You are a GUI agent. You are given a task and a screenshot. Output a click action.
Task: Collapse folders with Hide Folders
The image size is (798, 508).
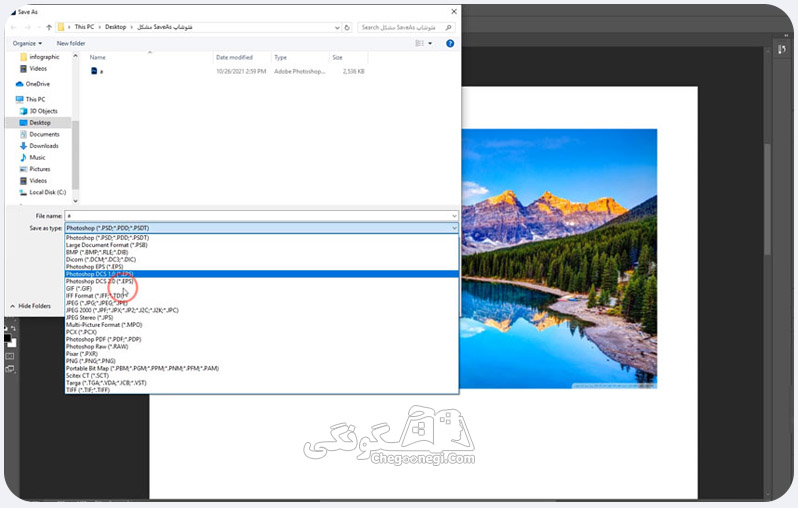point(31,306)
